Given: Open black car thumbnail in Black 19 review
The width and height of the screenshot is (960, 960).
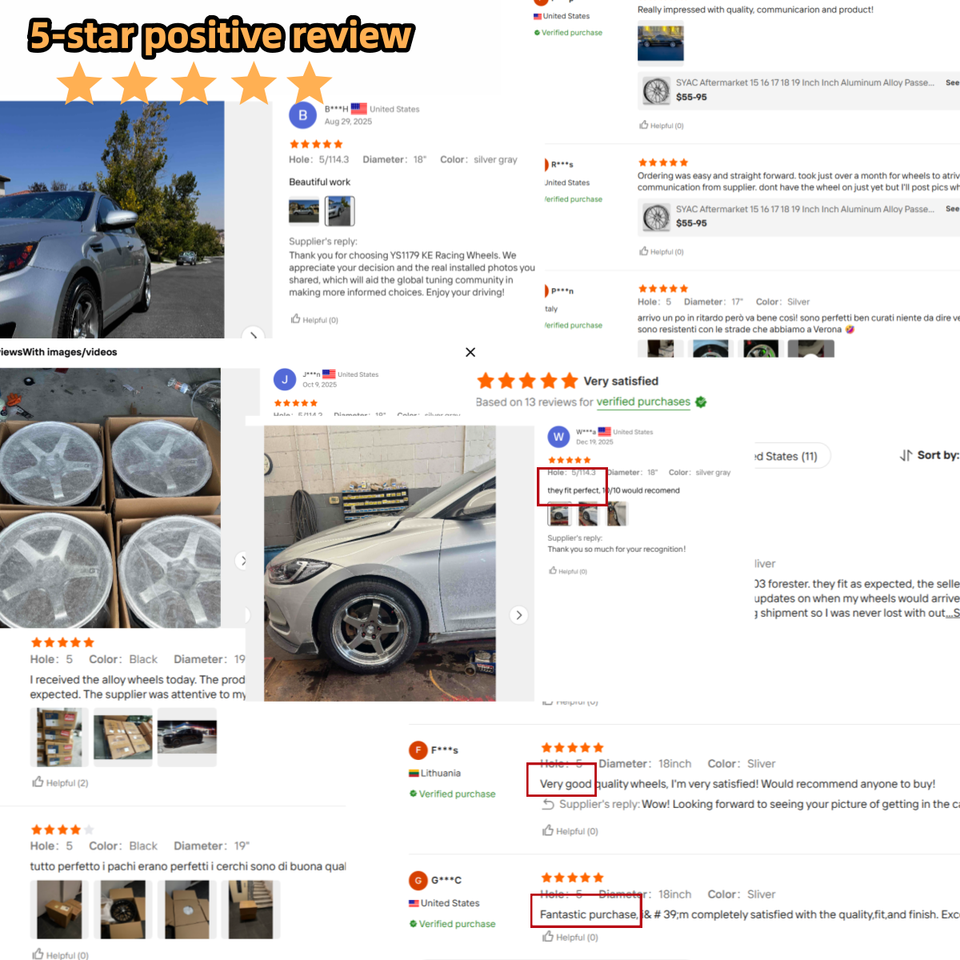Looking at the screenshot, I should (187, 737).
